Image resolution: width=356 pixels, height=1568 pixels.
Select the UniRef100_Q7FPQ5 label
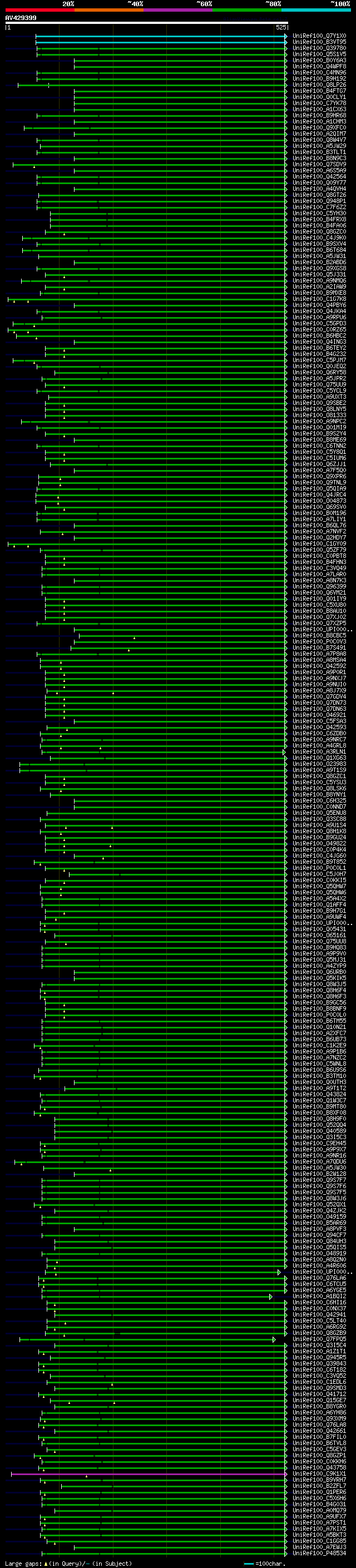319,1339
